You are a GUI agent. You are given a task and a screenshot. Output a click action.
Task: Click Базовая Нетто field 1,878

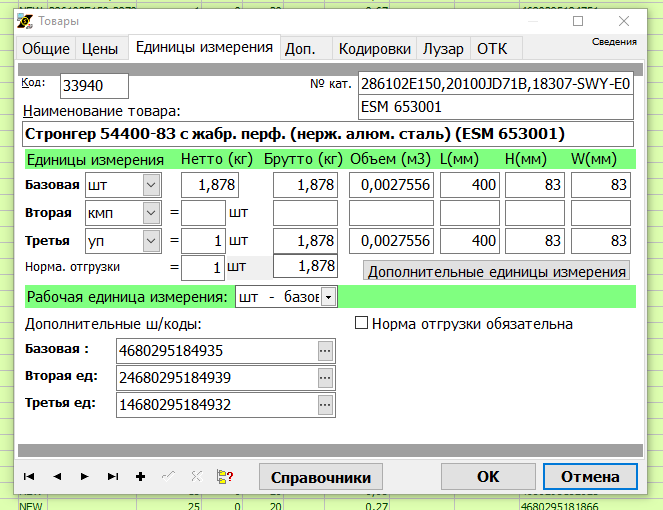pyautogui.click(x=210, y=185)
